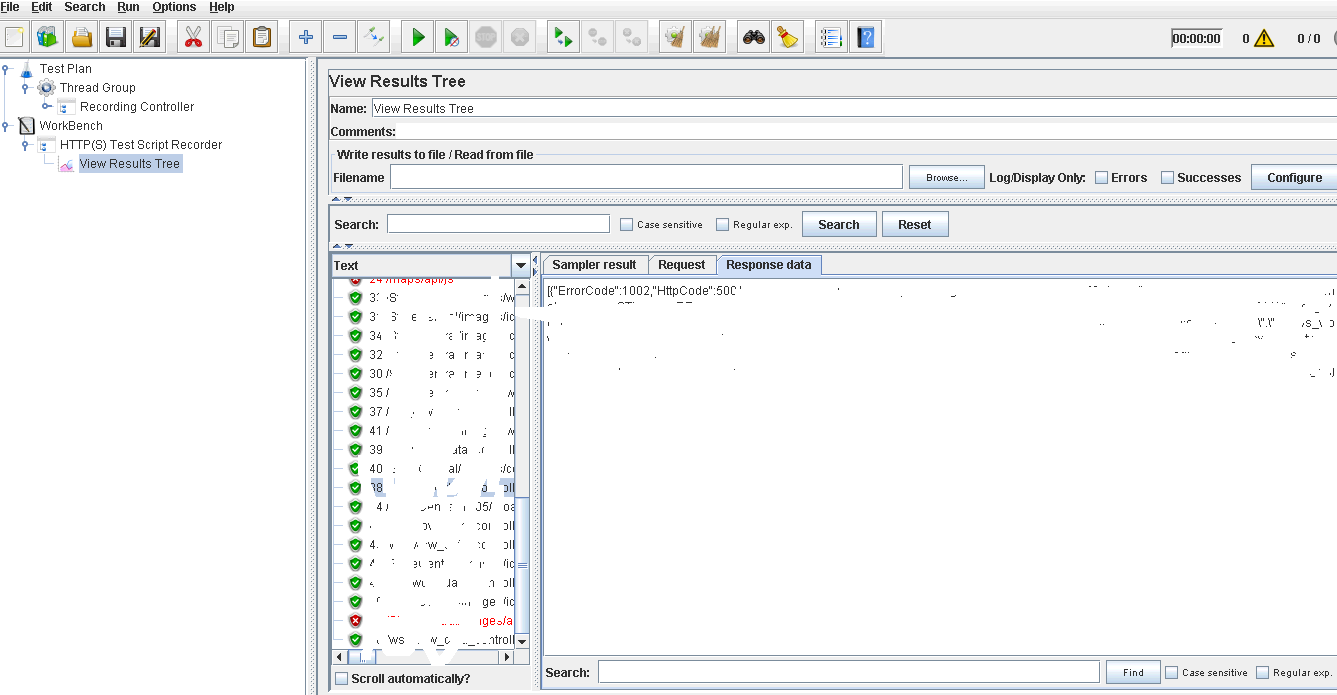
Task: Click the Paste clipboard icon
Action: click(x=262, y=38)
